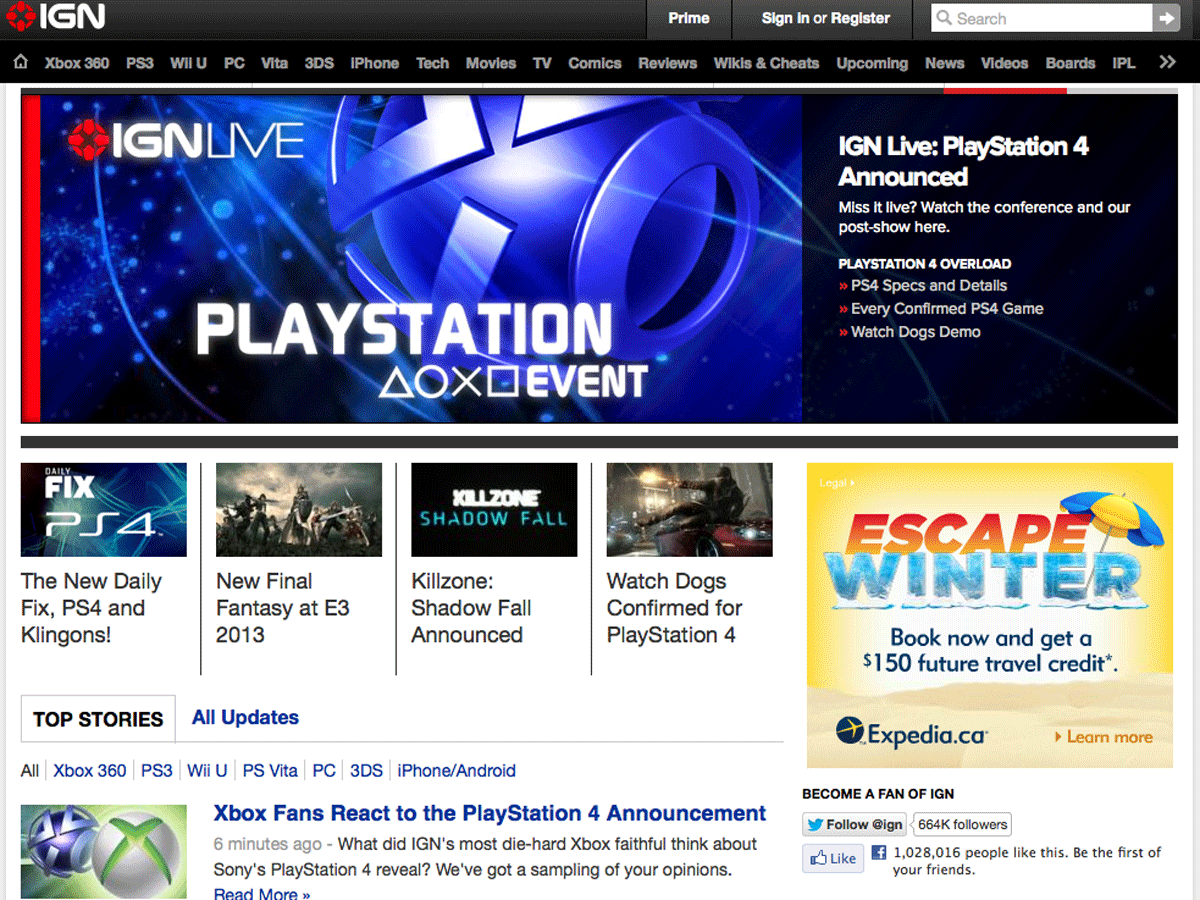The height and width of the screenshot is (900, 1200).
Task: Open the Wikis & Cheats navigation item
Action: coord(766,62)
